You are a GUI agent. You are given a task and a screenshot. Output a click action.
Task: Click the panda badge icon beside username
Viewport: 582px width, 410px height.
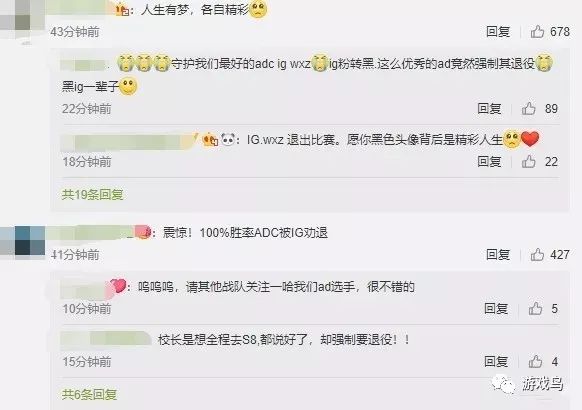click(x=228, y=140)
